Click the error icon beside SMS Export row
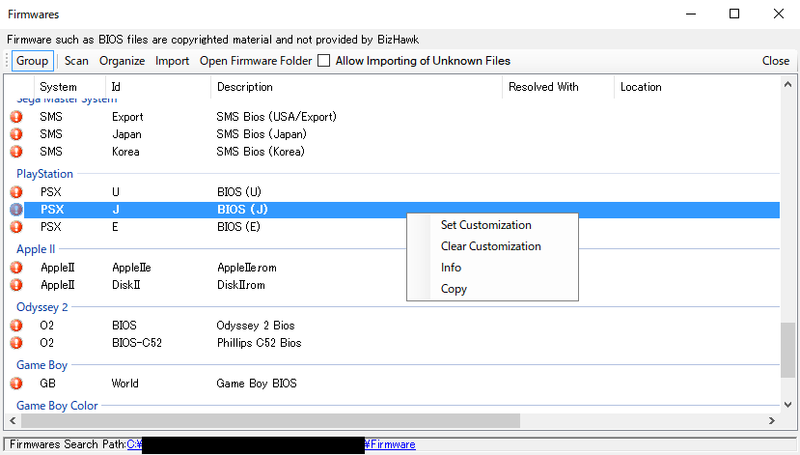The height and width of the screenshot is (455, 800). point(16,117)
